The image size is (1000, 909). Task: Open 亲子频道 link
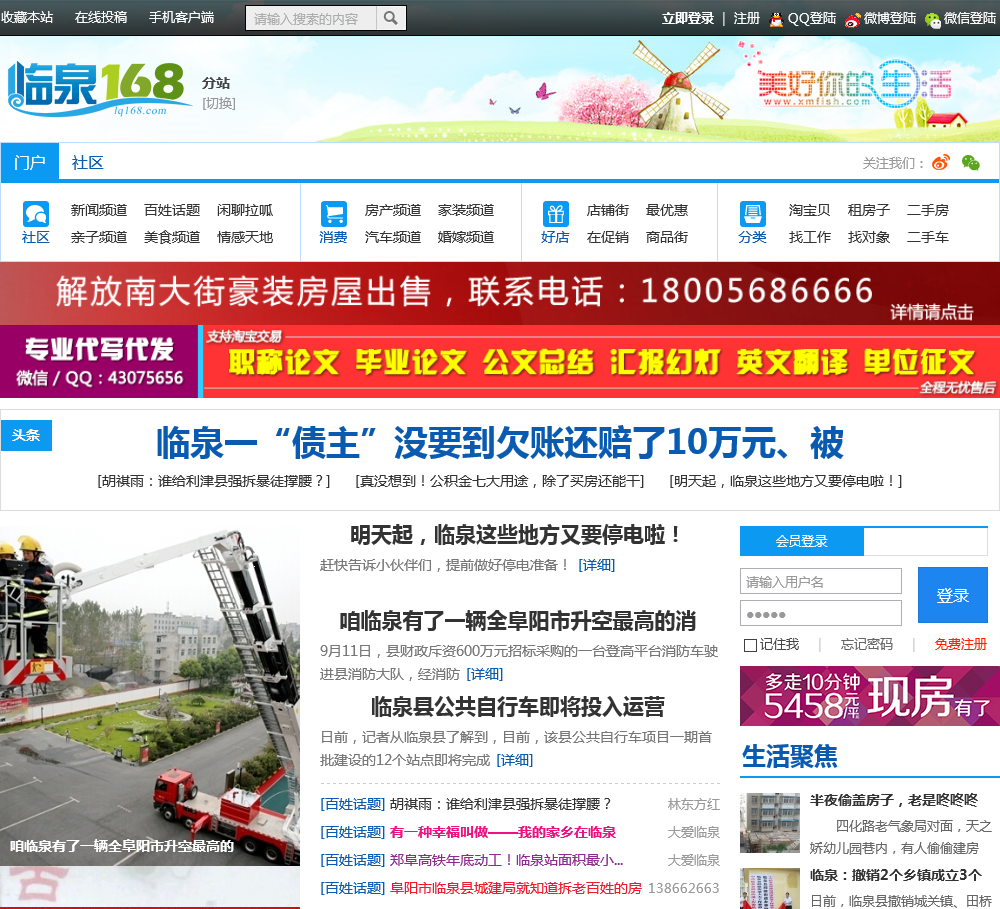(x=99, y=237)
